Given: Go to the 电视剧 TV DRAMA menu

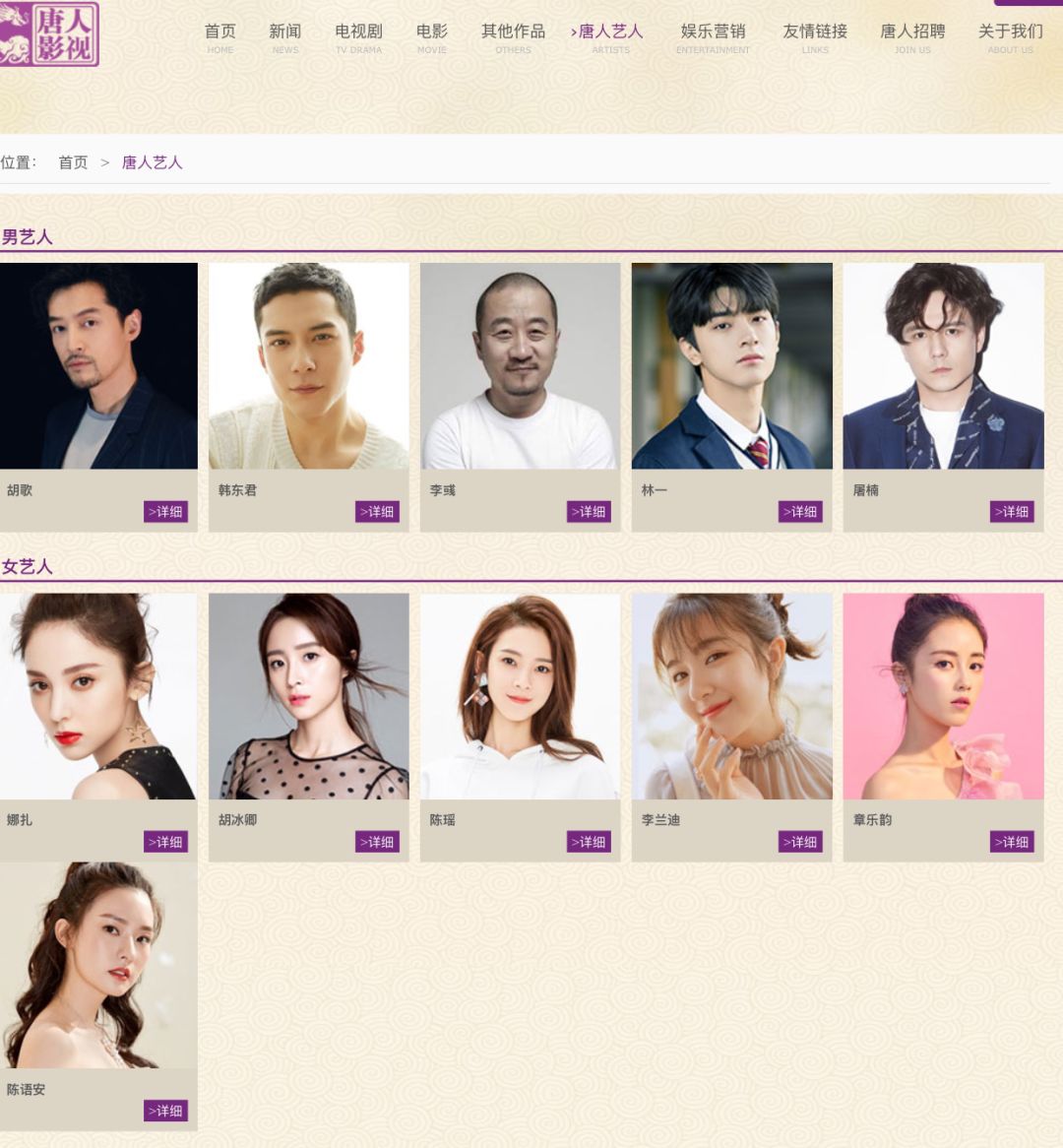Looking at the screenshot, I should pos(358,38).
